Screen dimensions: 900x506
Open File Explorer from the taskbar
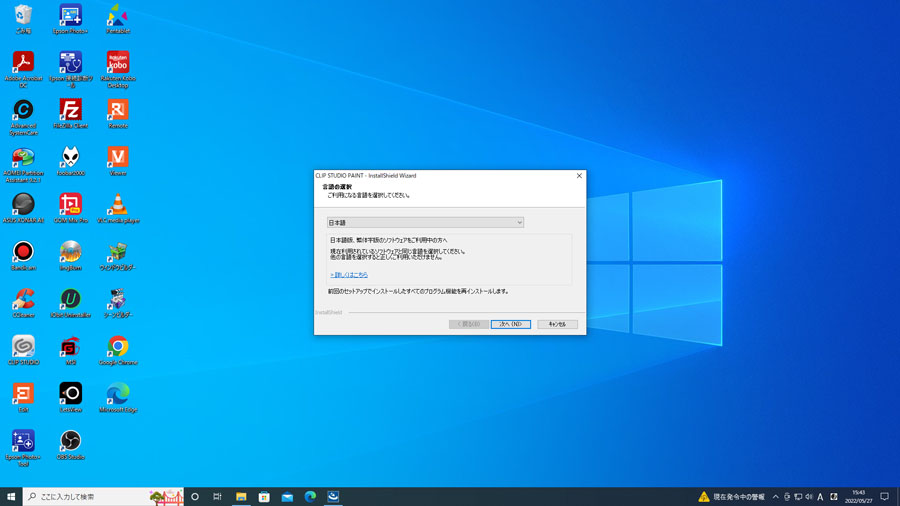pyautogui.click(x=241, y=497)
